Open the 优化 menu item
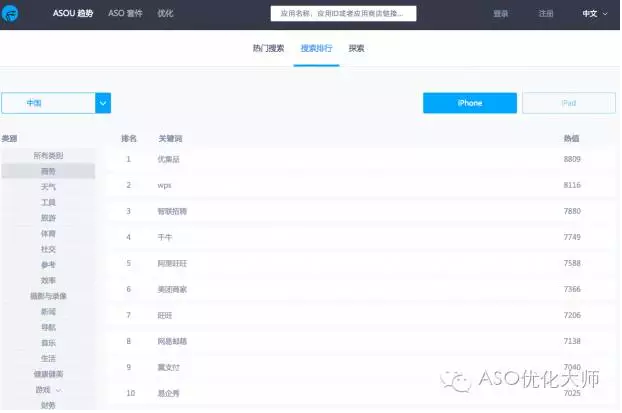 coord(165,13)
